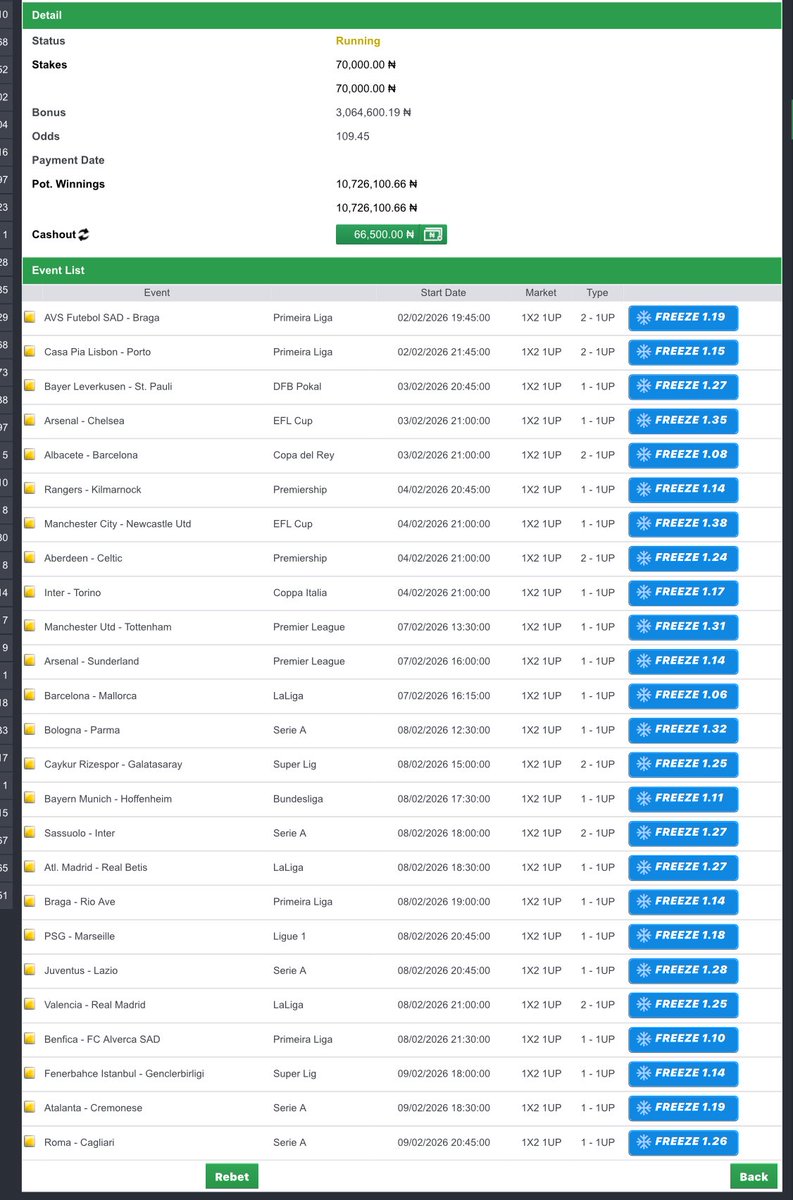Viewport: 793px width, 1200px height.
Task: Freeze odds for Roma - Cagliari
Action: click(x=683, y=1142)
